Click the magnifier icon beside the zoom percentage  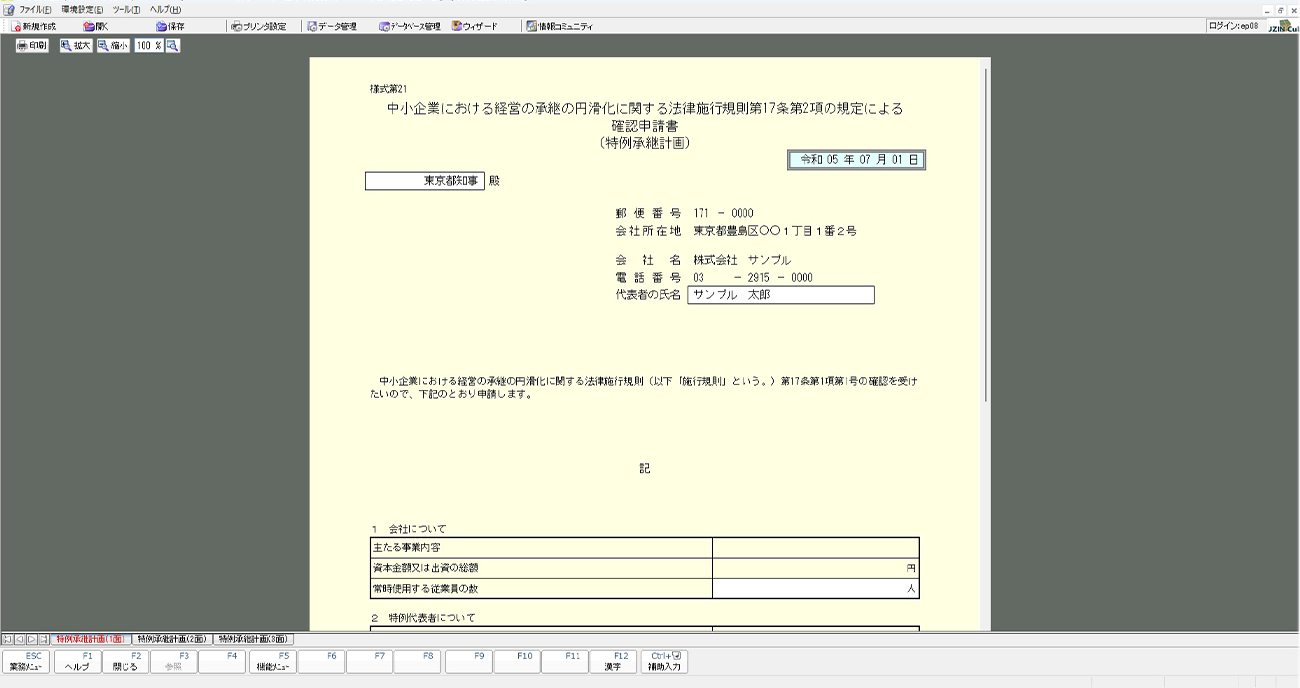pos(173,46)
